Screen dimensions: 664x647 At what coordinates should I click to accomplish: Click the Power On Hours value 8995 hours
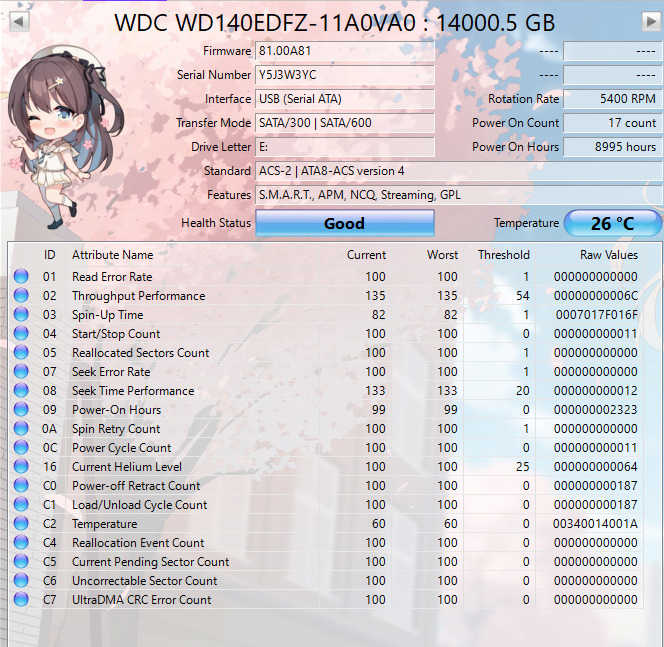click(612, 147)
